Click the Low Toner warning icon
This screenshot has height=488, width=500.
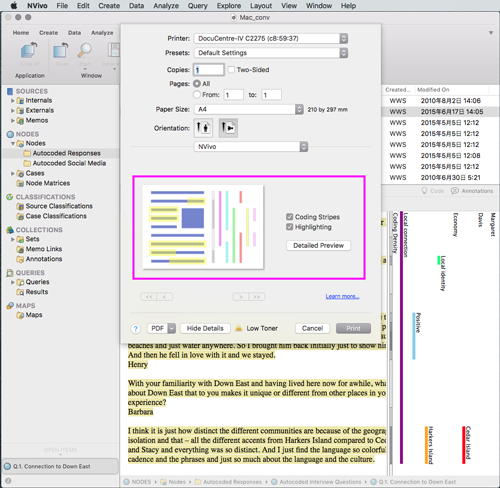point(239,328)
